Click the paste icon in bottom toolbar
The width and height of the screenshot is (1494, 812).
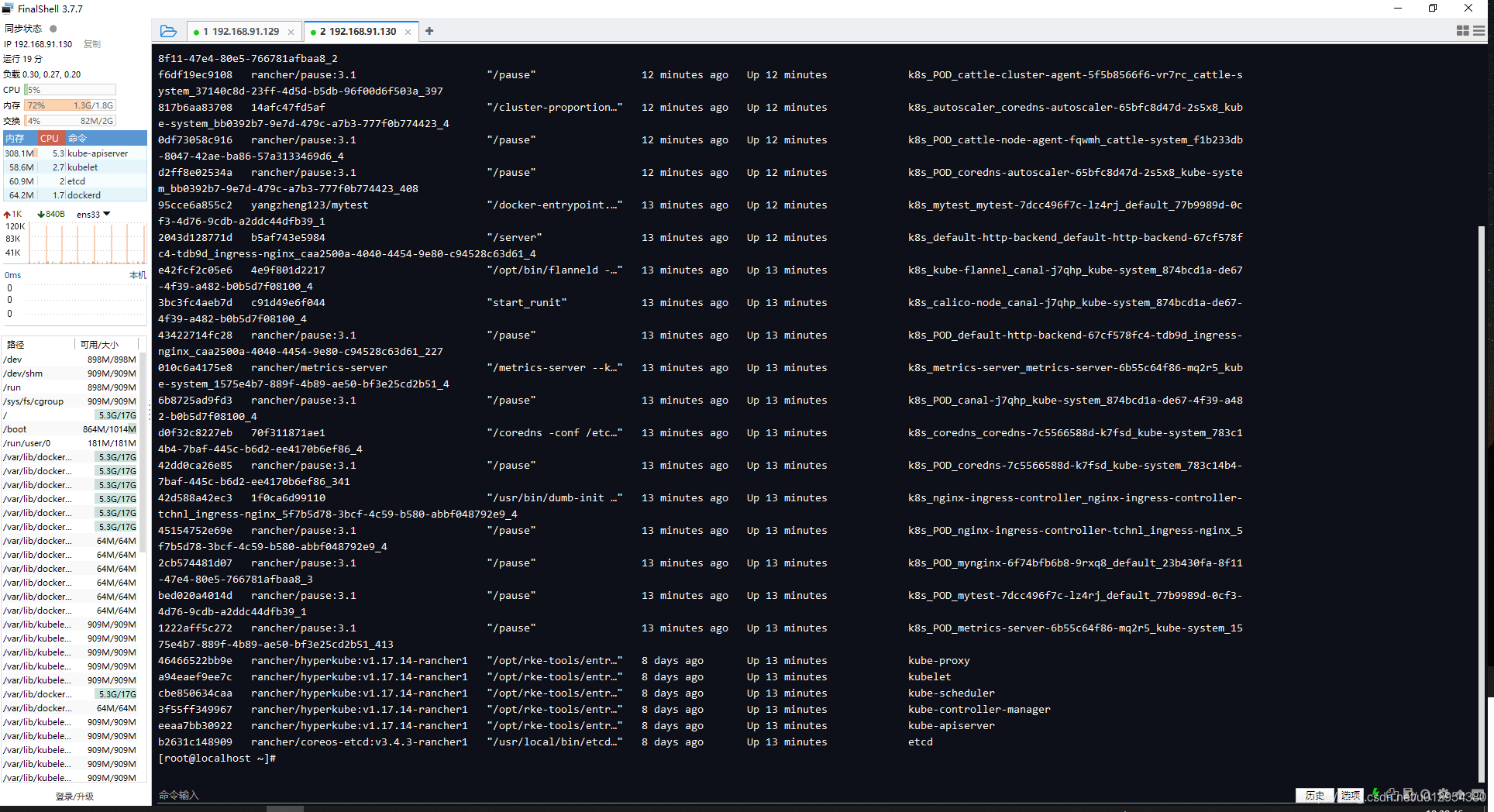tap(1409, 795)
